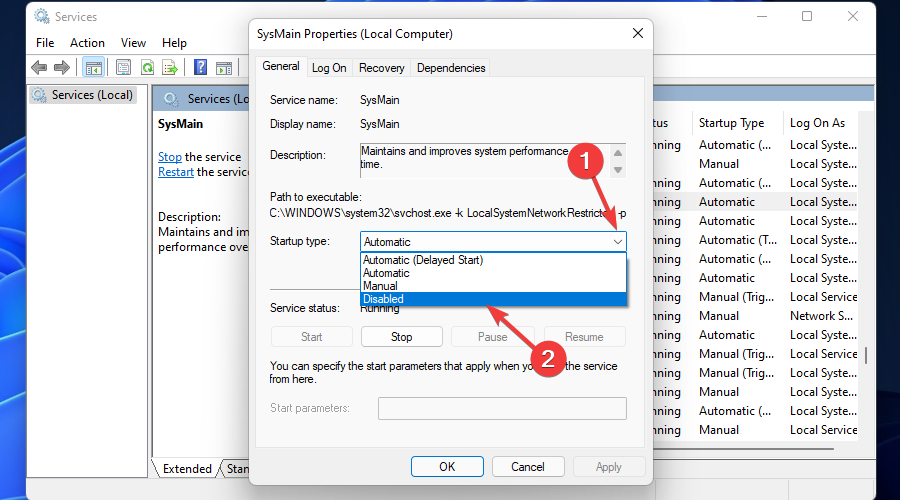
Task: Click the "Network S..." log on cell
Action: (x=821, y=316)
